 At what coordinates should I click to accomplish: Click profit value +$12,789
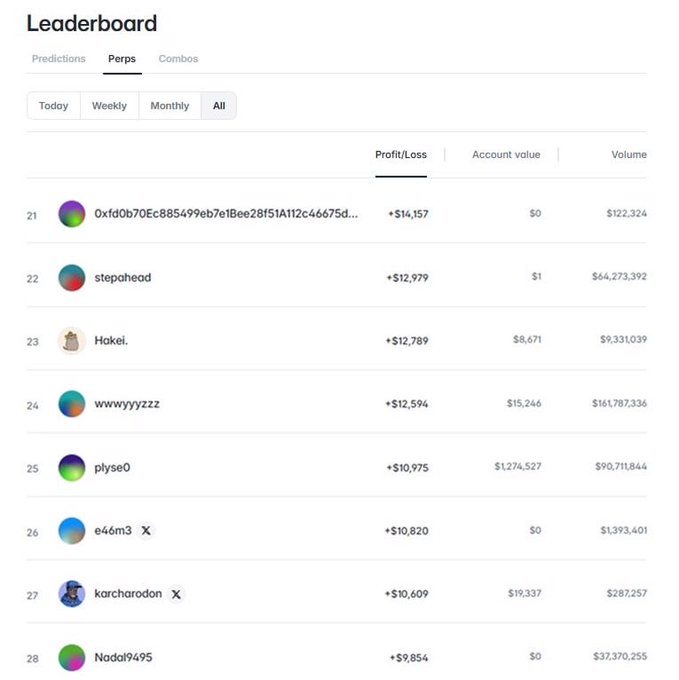click(407, 341)
